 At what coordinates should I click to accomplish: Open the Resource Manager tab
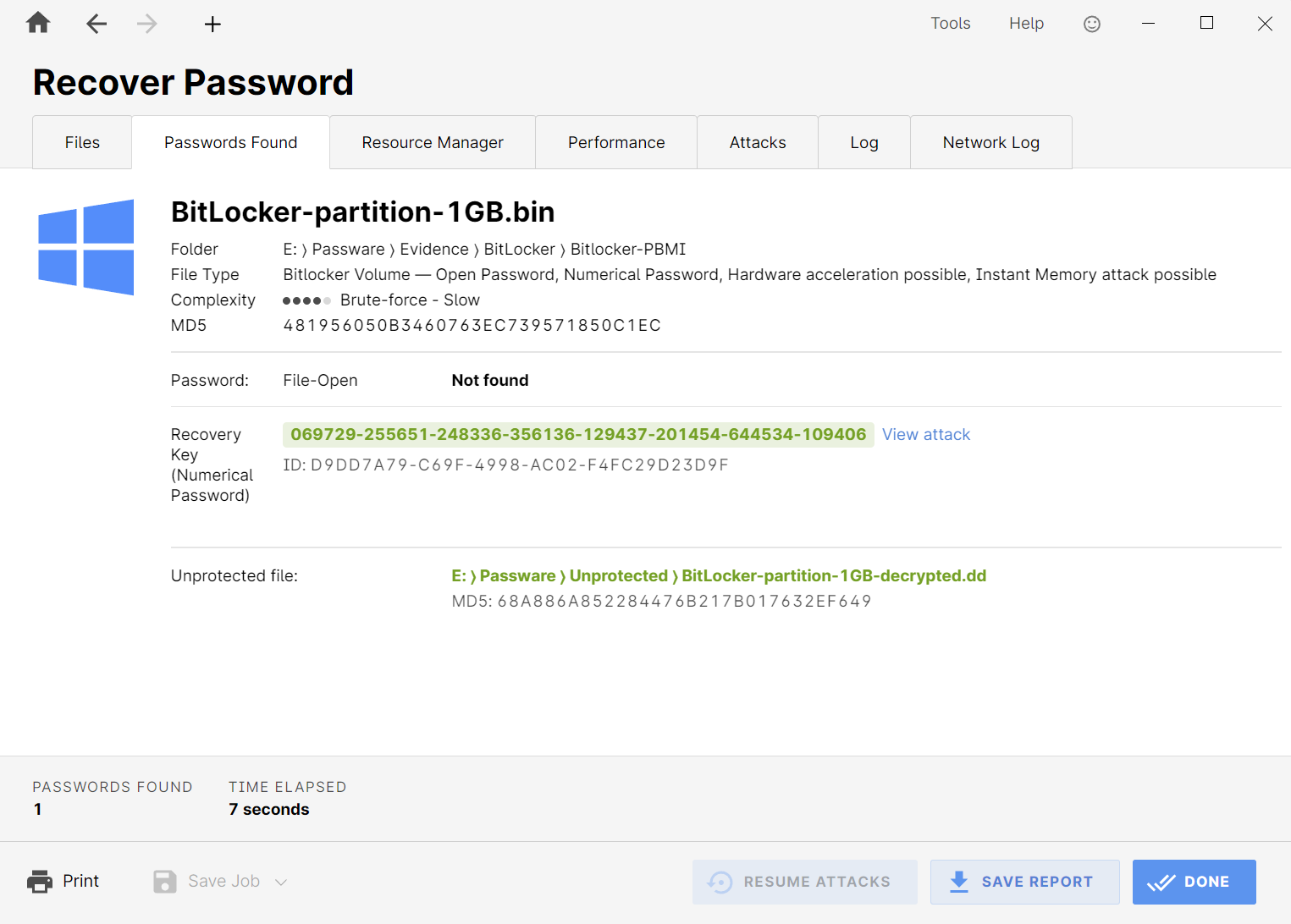pyautogui.click(x=433, y=142)
